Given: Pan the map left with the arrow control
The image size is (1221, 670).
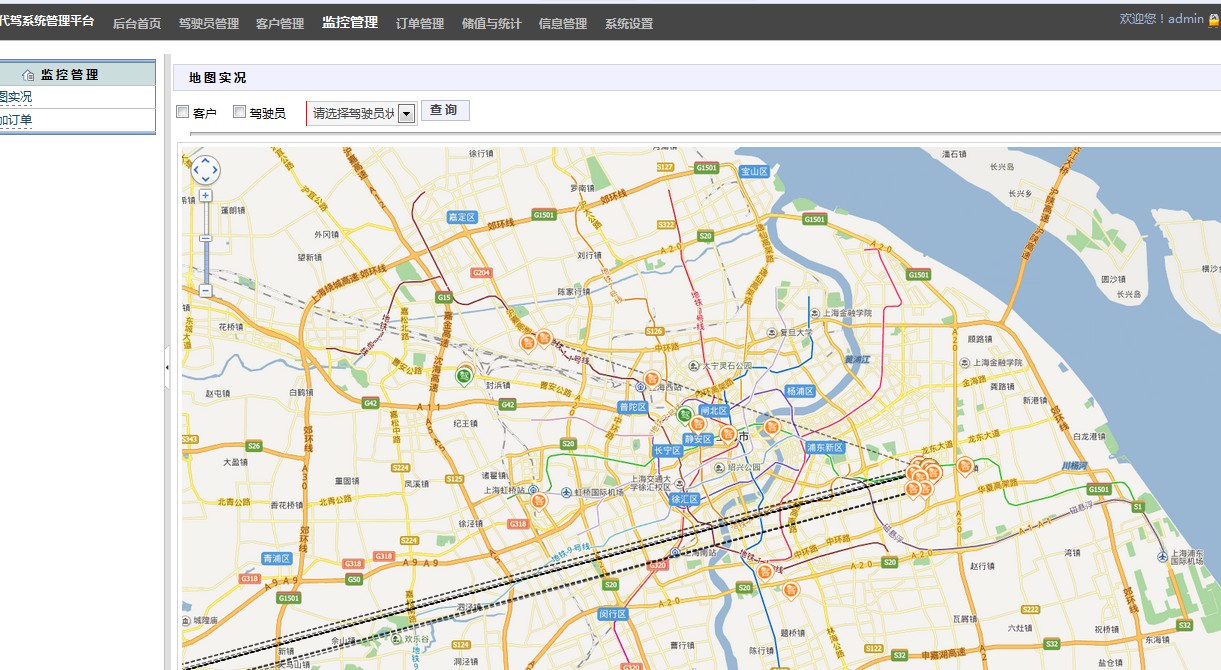Looking at the screenshot, I should (196, 170).
